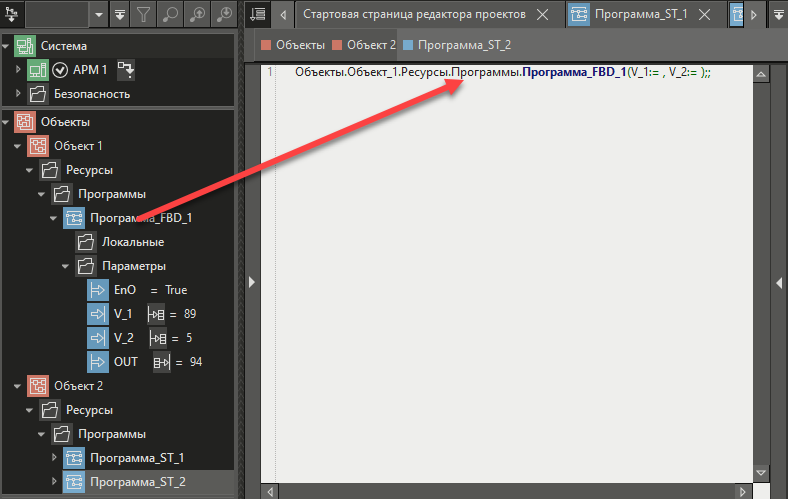Image resolution: width=788 pixels, height=499 pixels.
Task: Click the Объект 2 breadcrumb link
Action: coord(372,45)
